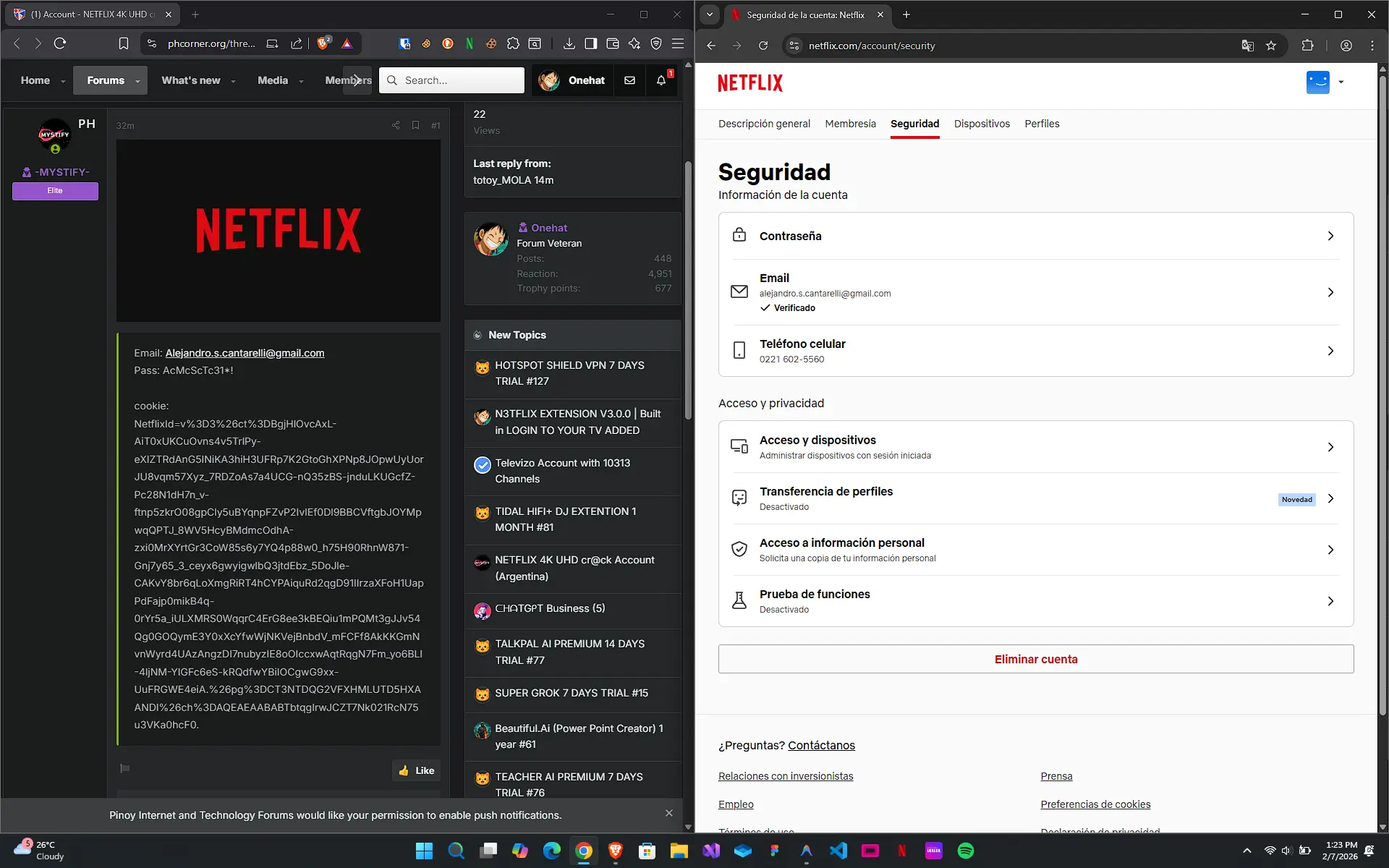Viewport: 1389px width, 868px height.
Task: Click the forum page vertical scrollbar
Action: tap(688, 289)
